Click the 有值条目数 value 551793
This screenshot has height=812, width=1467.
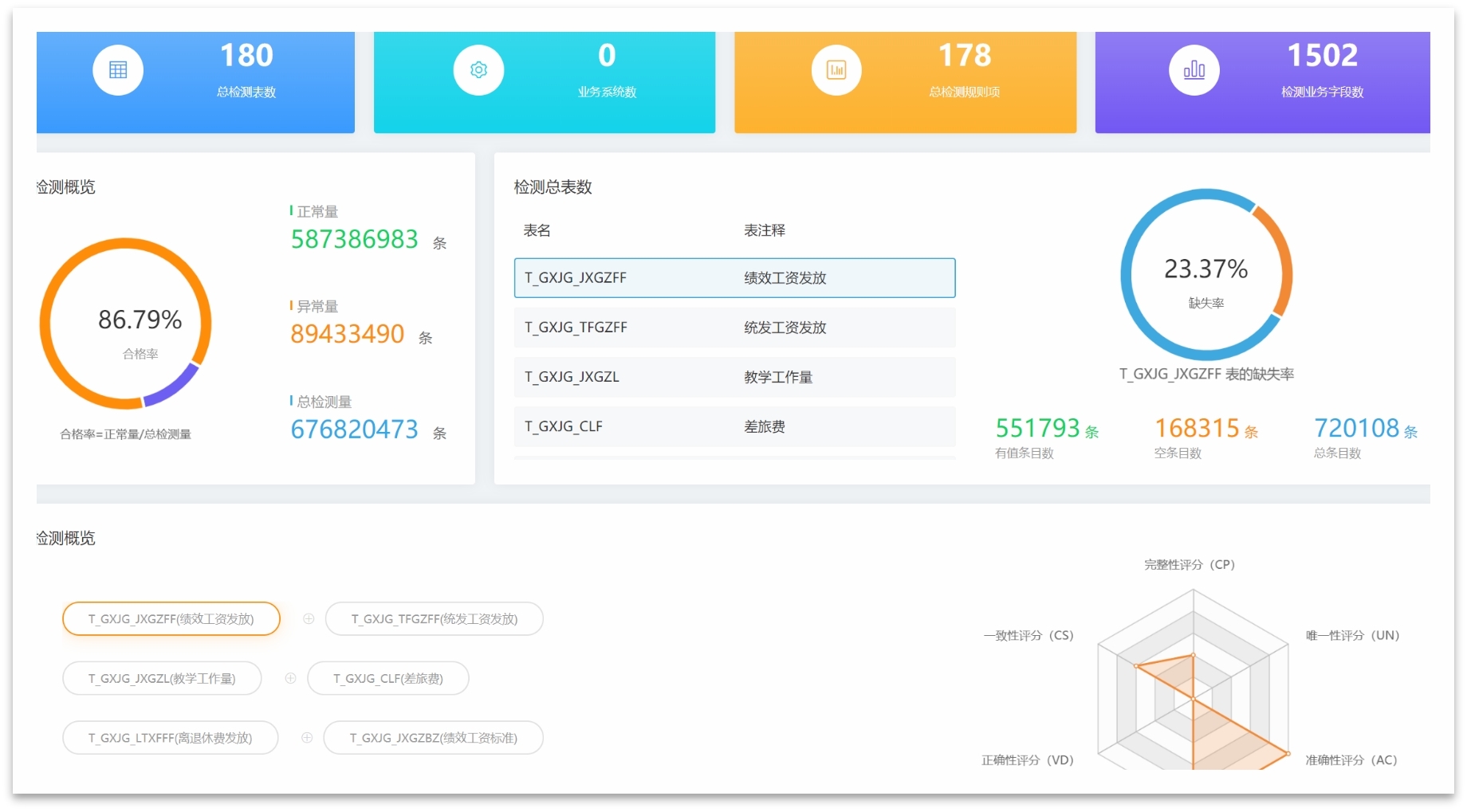1037,428
